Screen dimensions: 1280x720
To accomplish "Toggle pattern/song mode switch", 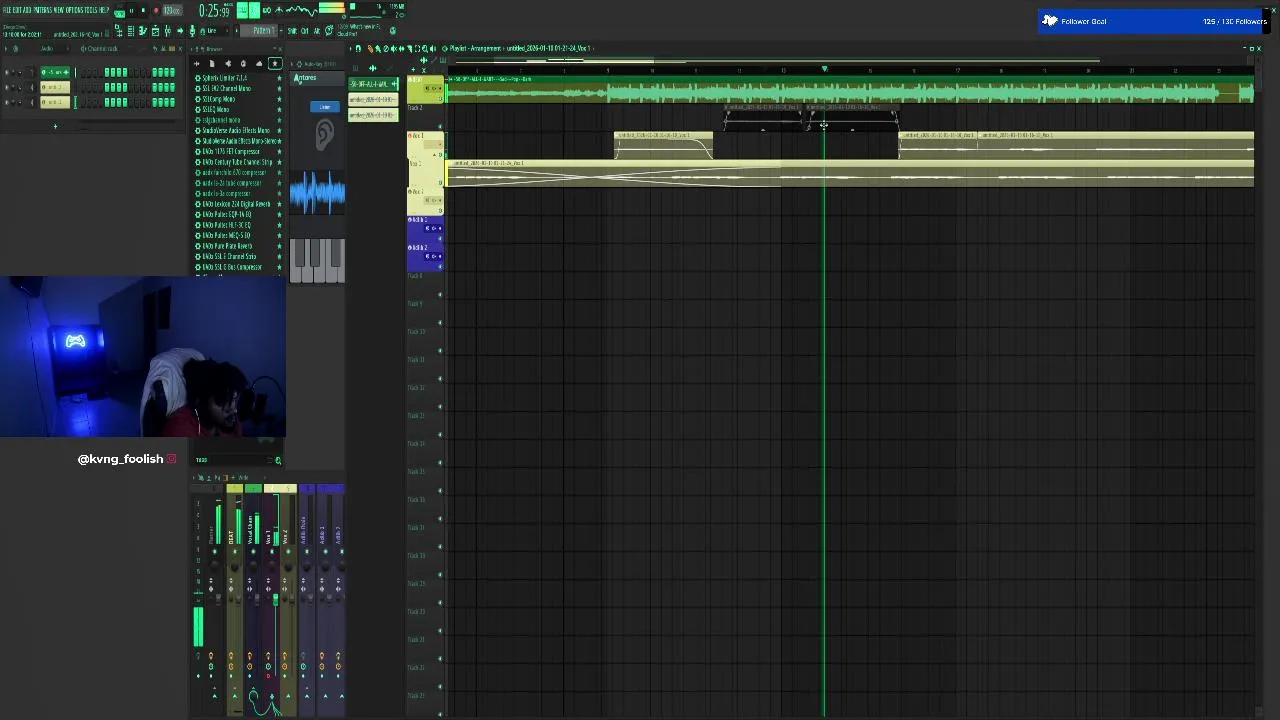I will pos(119,13).
